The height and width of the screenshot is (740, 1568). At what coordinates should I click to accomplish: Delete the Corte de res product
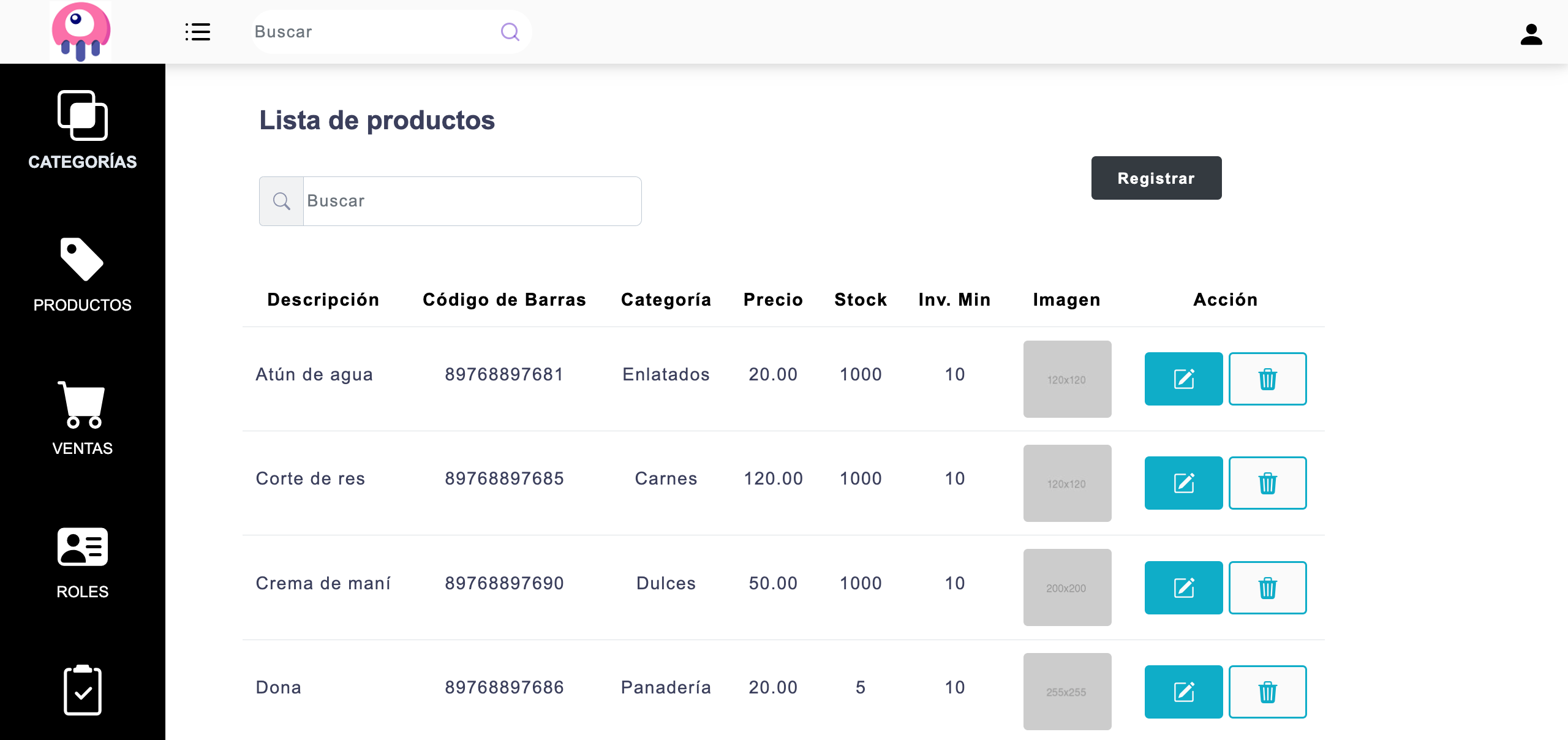point(1267,483)
